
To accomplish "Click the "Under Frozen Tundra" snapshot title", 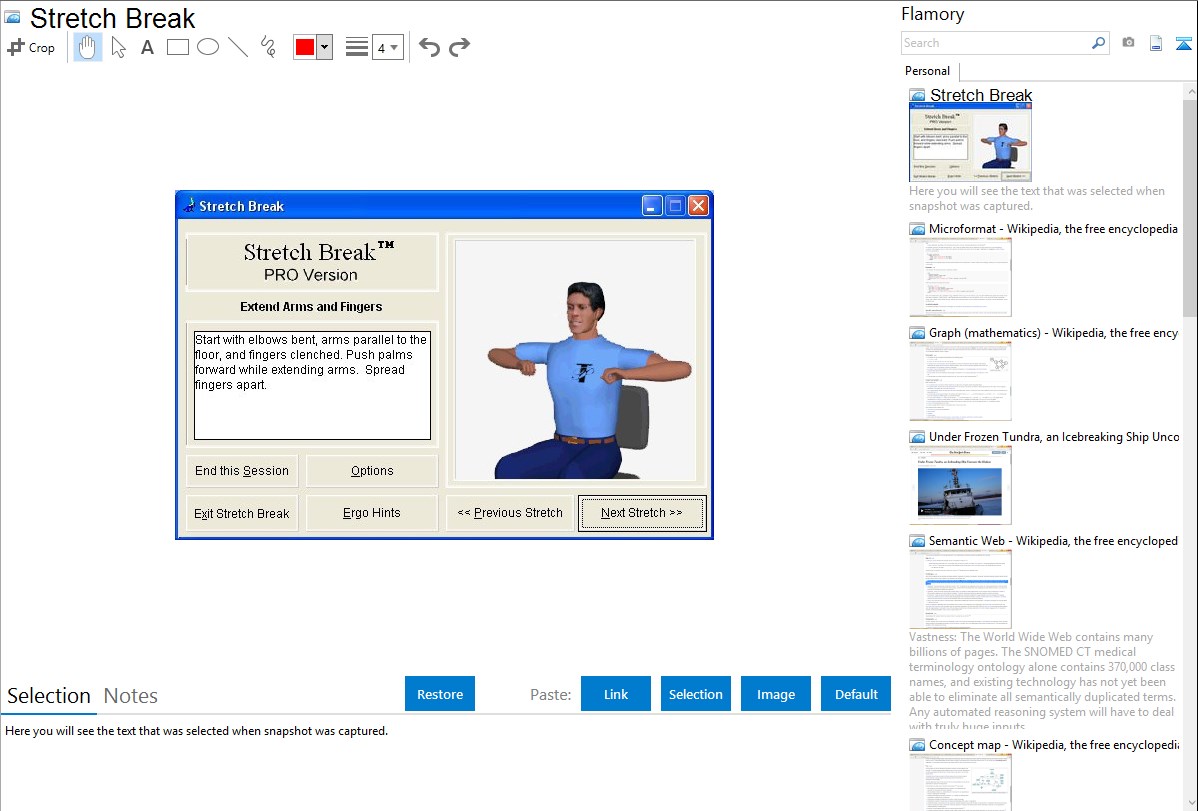I will pyautogui.click(x=1054, y=436).
